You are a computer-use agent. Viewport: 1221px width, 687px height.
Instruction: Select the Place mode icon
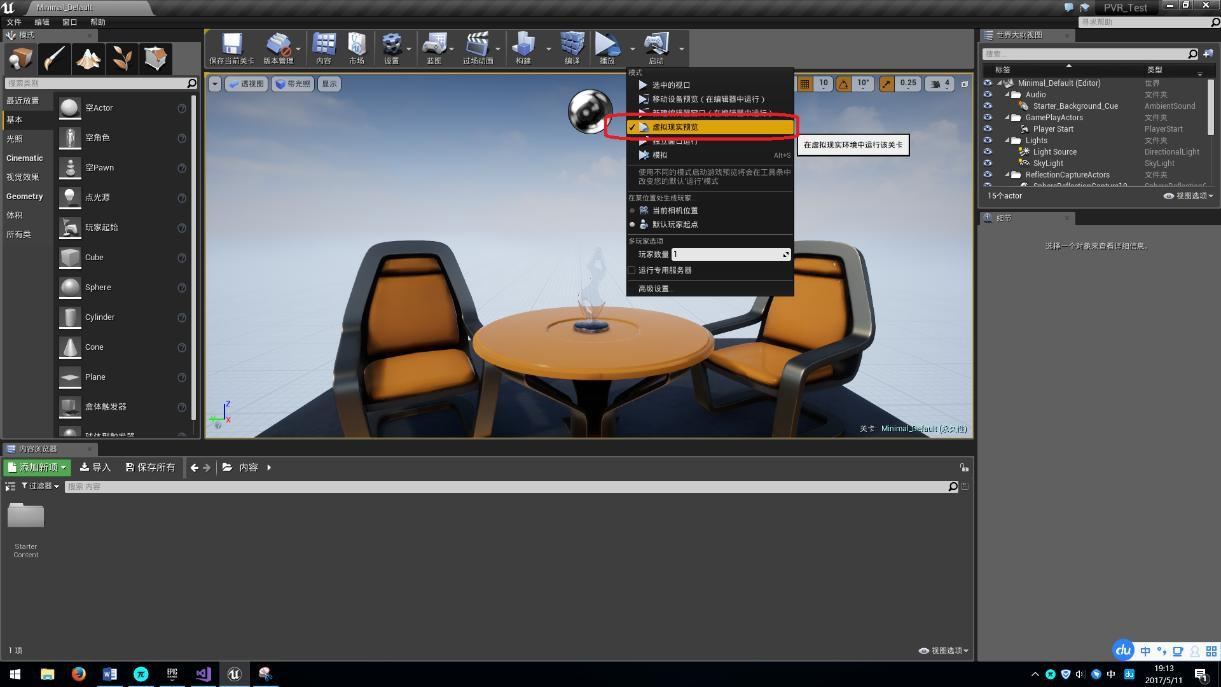[20, 59]
